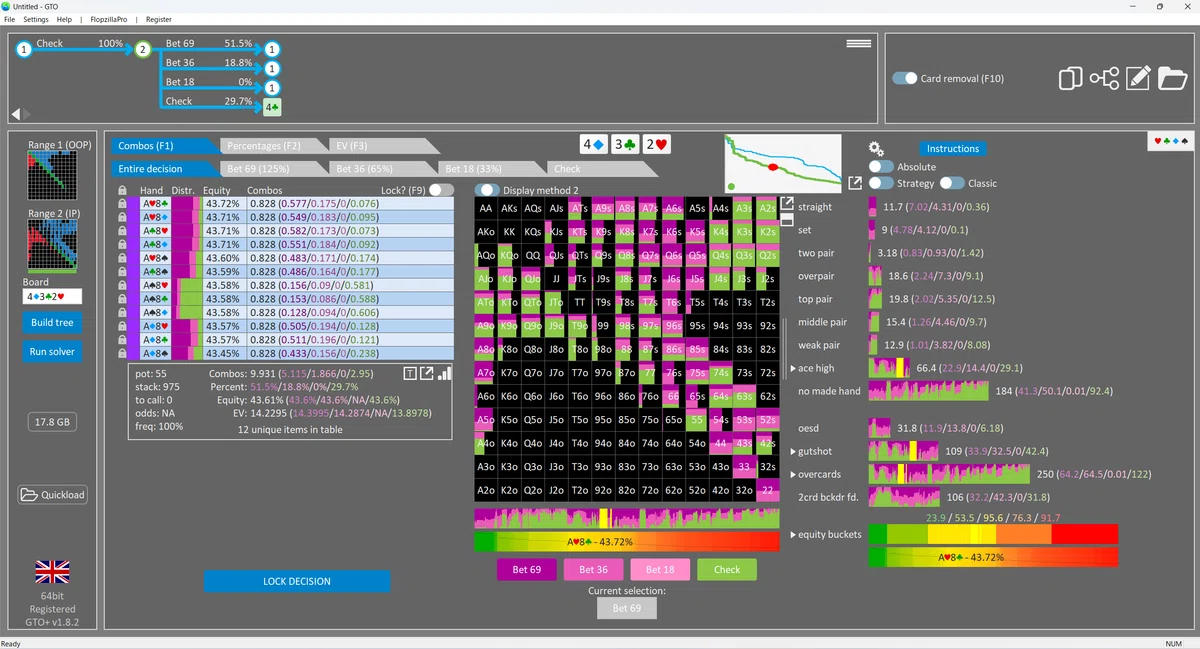This screenshot has width=1200, height=649.
Task: Click the hamburger lines icon above the tree
Action: 858,44
